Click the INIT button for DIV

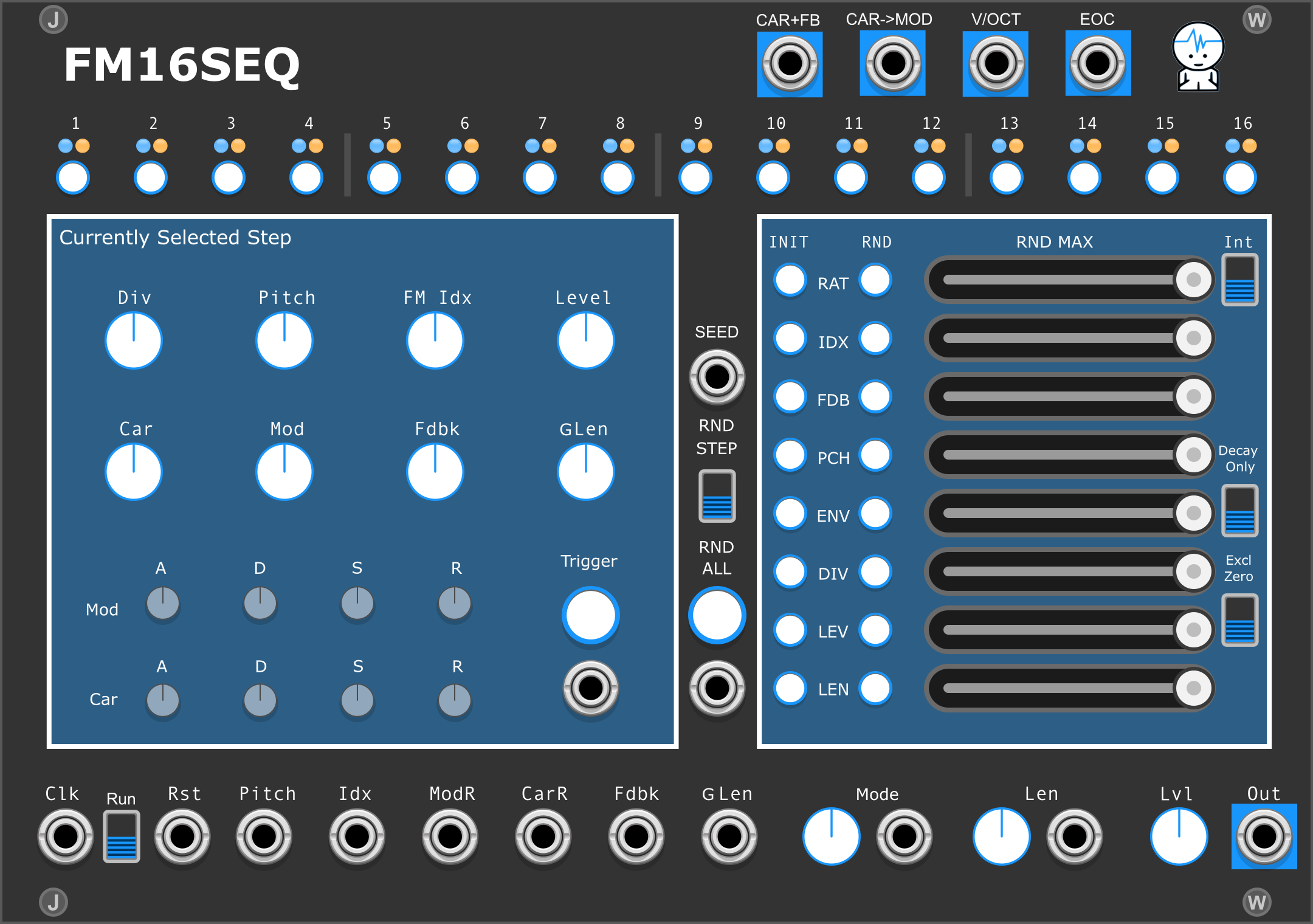coord(790,571)
